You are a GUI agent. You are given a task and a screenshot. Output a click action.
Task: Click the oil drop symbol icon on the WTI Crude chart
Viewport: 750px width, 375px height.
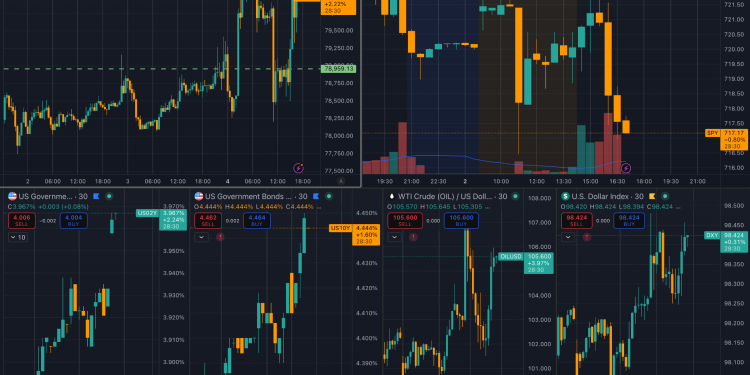[x=392, y=196]
